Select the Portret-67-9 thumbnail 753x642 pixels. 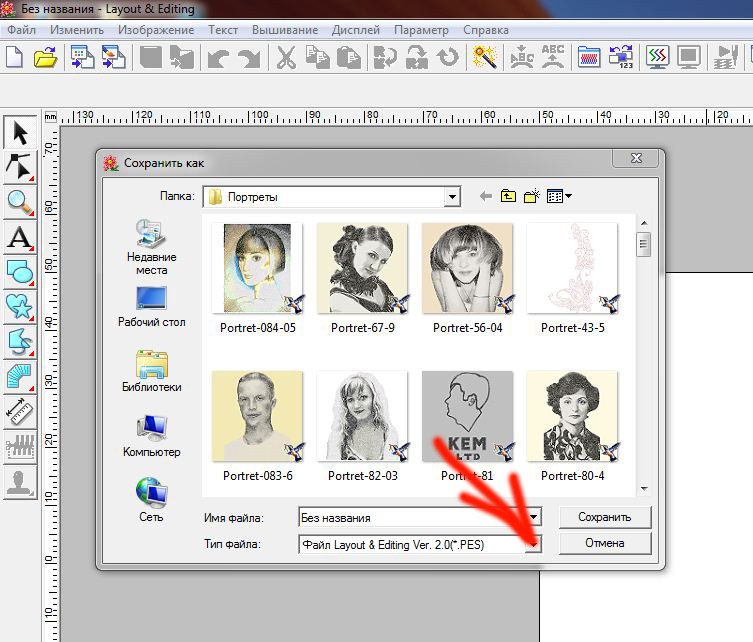362,270
